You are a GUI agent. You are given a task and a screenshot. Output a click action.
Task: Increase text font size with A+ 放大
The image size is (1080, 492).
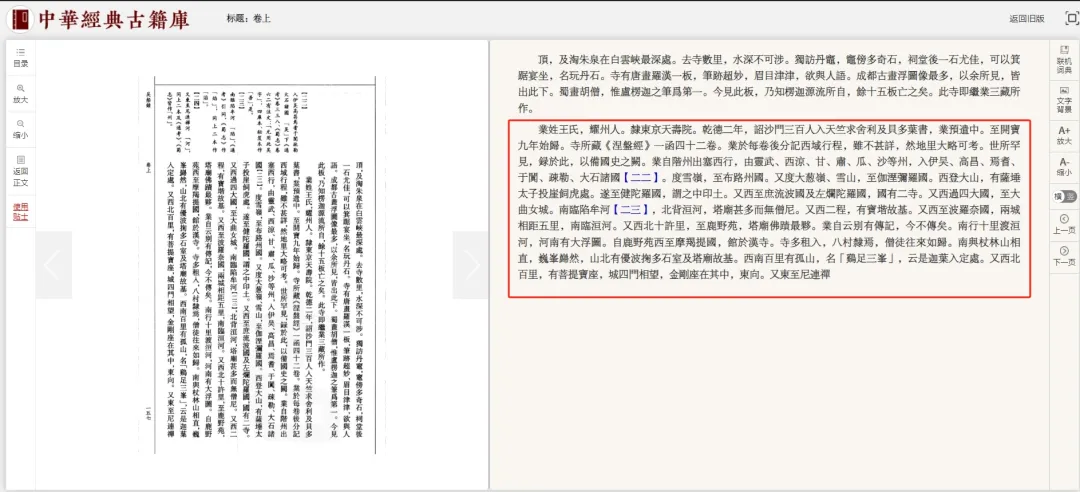tap(1063, 135)
